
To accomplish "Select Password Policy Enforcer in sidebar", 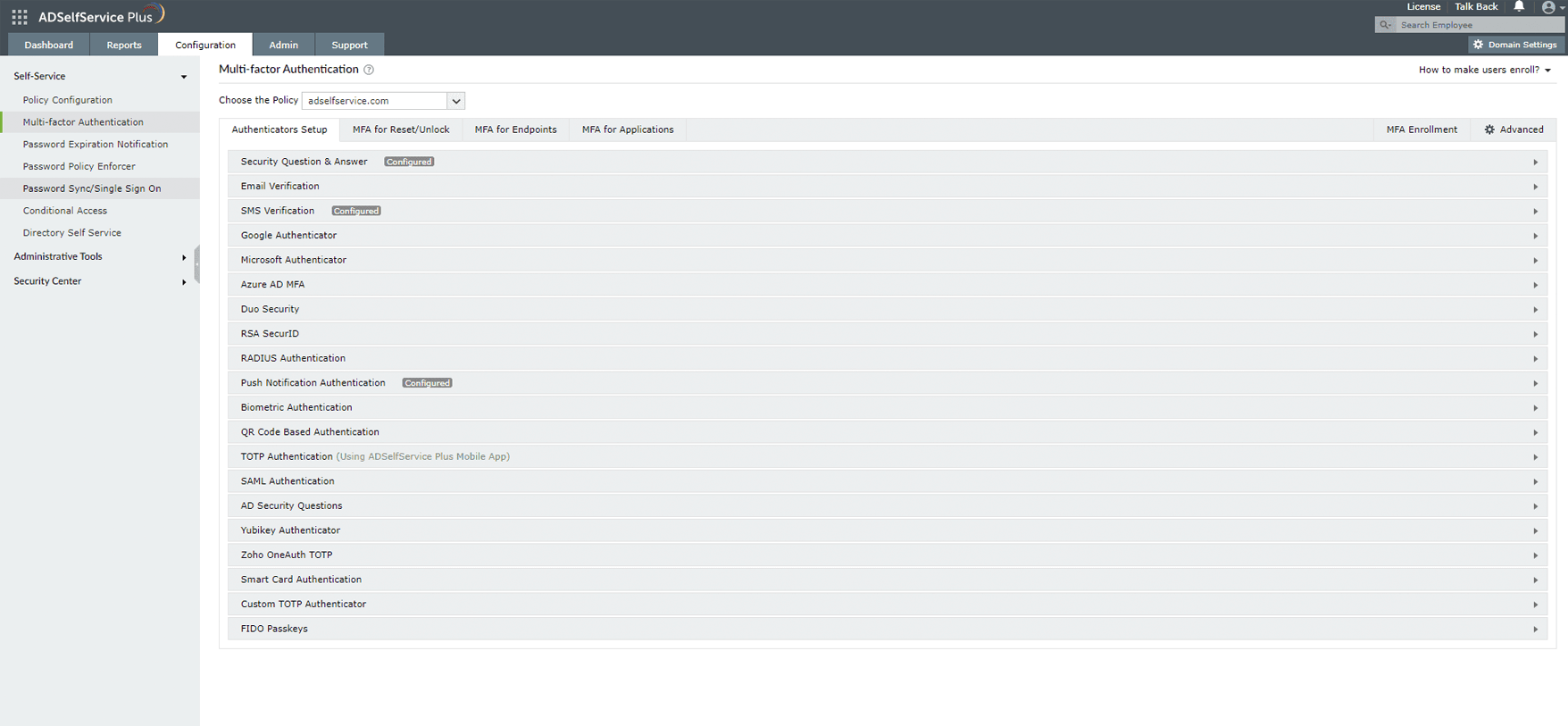I will pyautogui.click(x=79, y=166).
